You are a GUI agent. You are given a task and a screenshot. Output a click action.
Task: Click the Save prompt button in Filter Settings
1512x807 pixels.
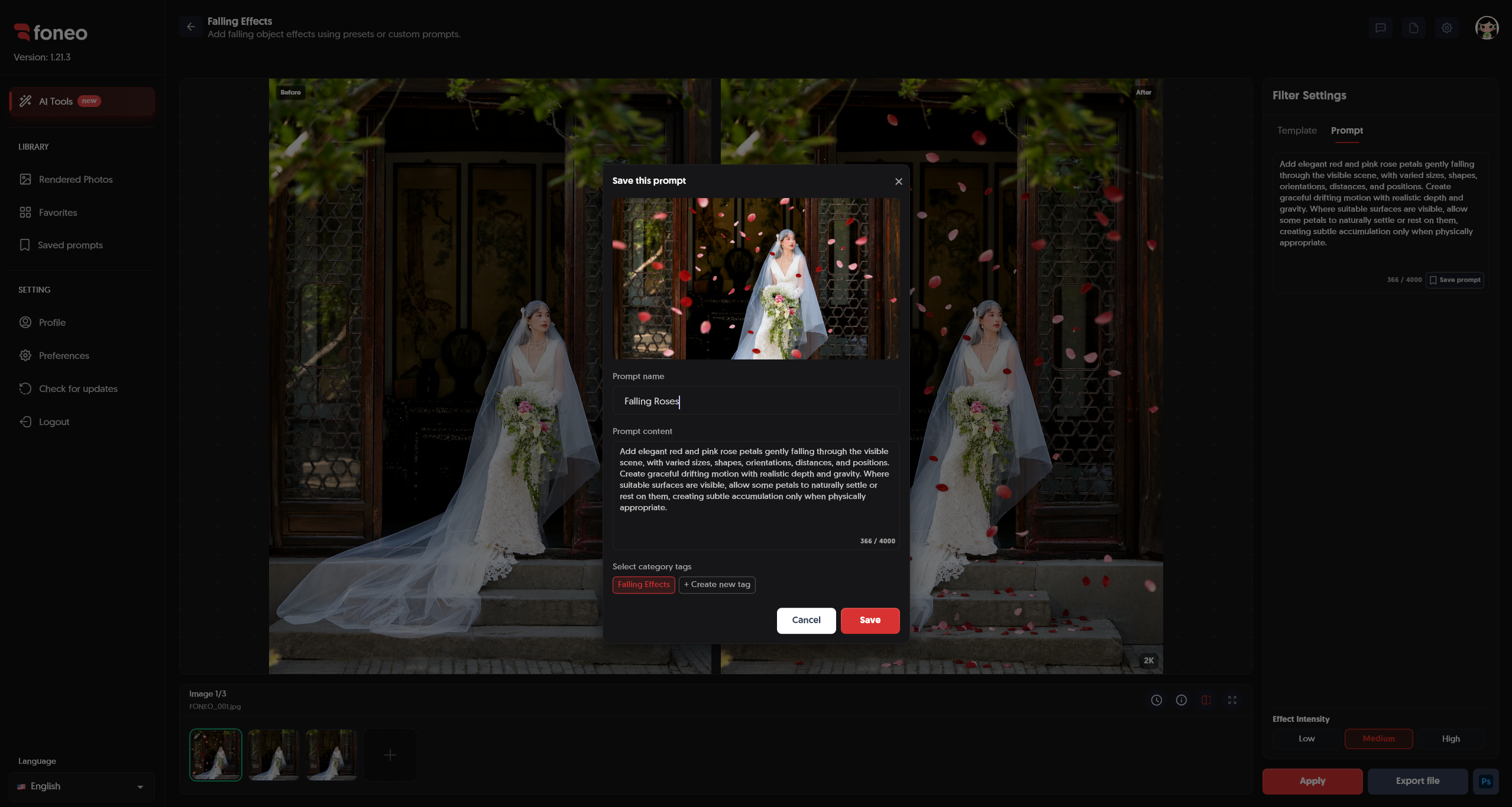click(x=1455, y=280)
